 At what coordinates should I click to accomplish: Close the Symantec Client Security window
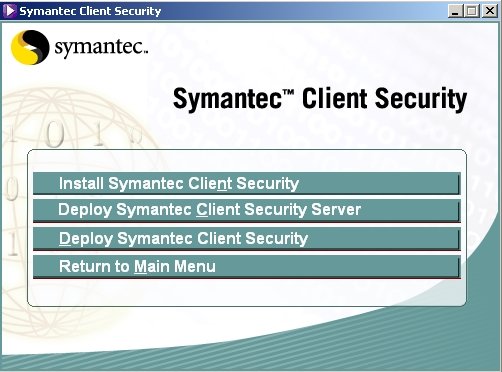coord(490,11)
